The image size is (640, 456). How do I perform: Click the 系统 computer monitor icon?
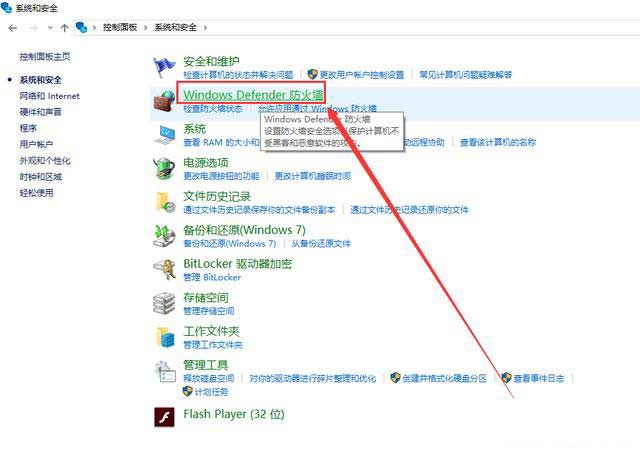164,135
